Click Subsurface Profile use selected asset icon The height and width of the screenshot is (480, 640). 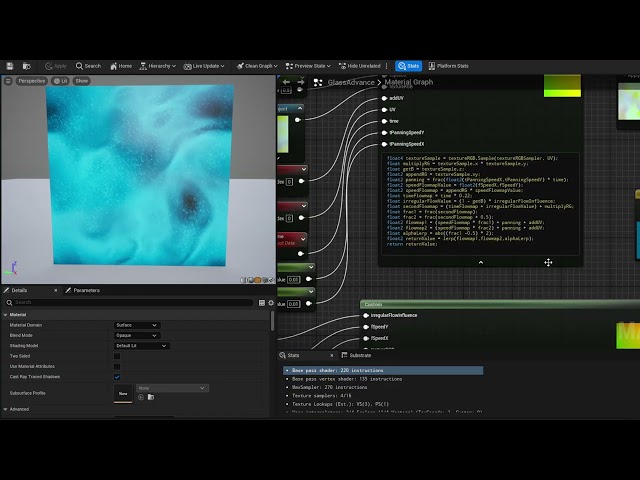pyautogui.click(x=141, y=397)
